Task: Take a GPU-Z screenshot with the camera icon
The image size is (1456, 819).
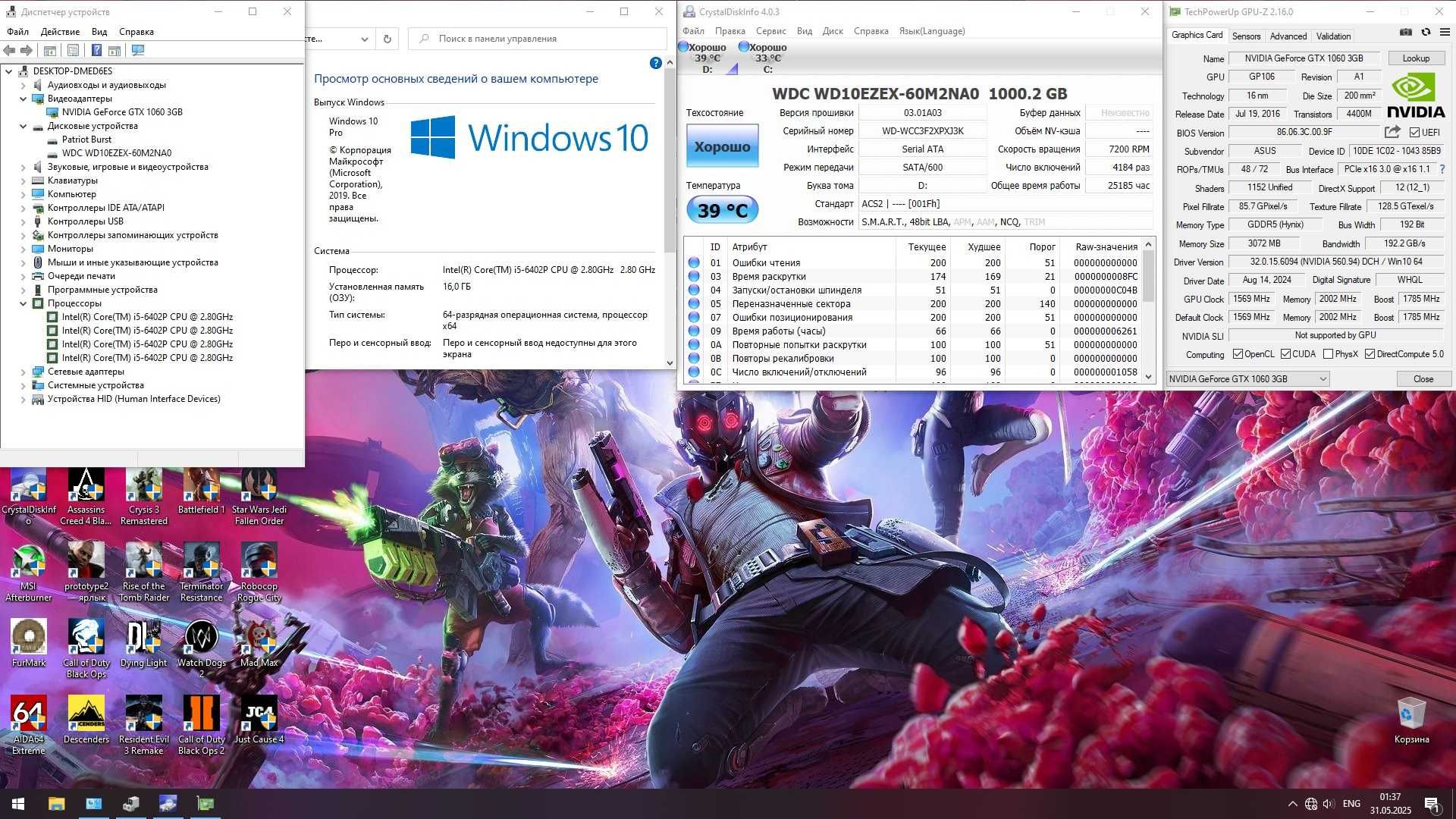Action: pyautogui.click(x=1406, y=33)
